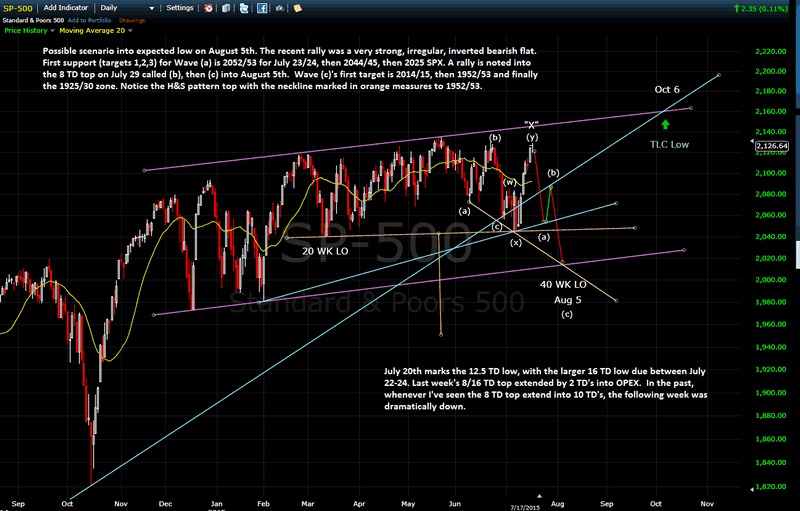This screenshot has width=800, height=511.
Task: Click the green up arrow above TLC Low
Action: (665, 124)
